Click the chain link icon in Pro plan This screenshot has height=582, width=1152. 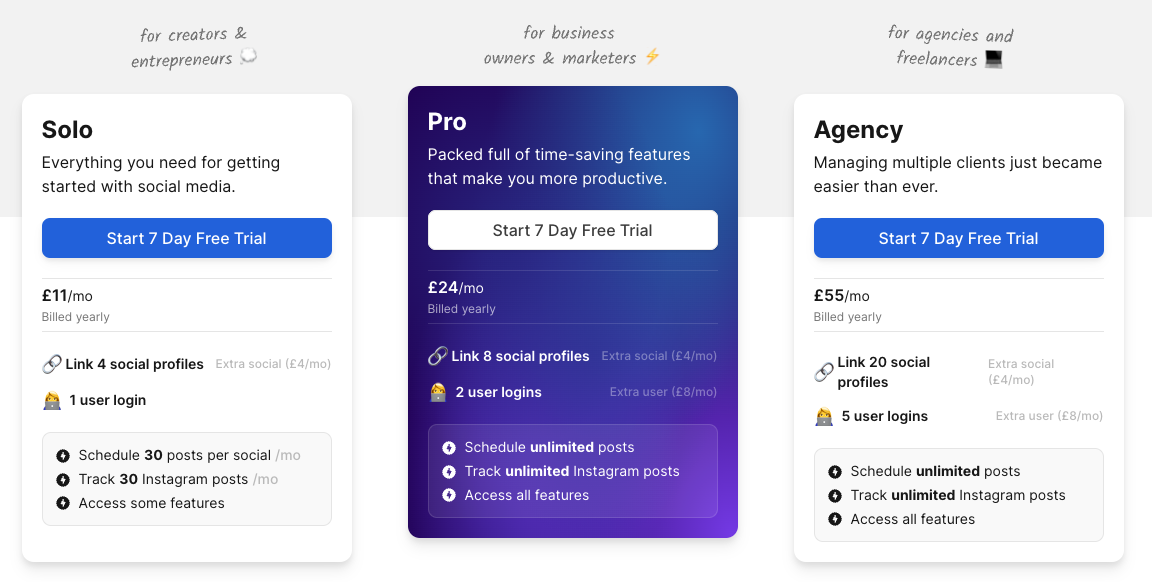437,356
